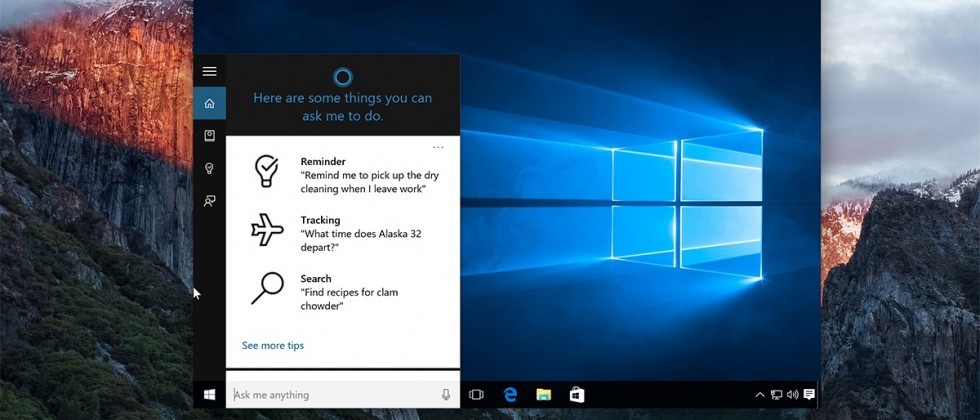Viewport: 980px width, 420px height.
Task: Launch Microsoft Edge from the taskbar
Action: 510,395
